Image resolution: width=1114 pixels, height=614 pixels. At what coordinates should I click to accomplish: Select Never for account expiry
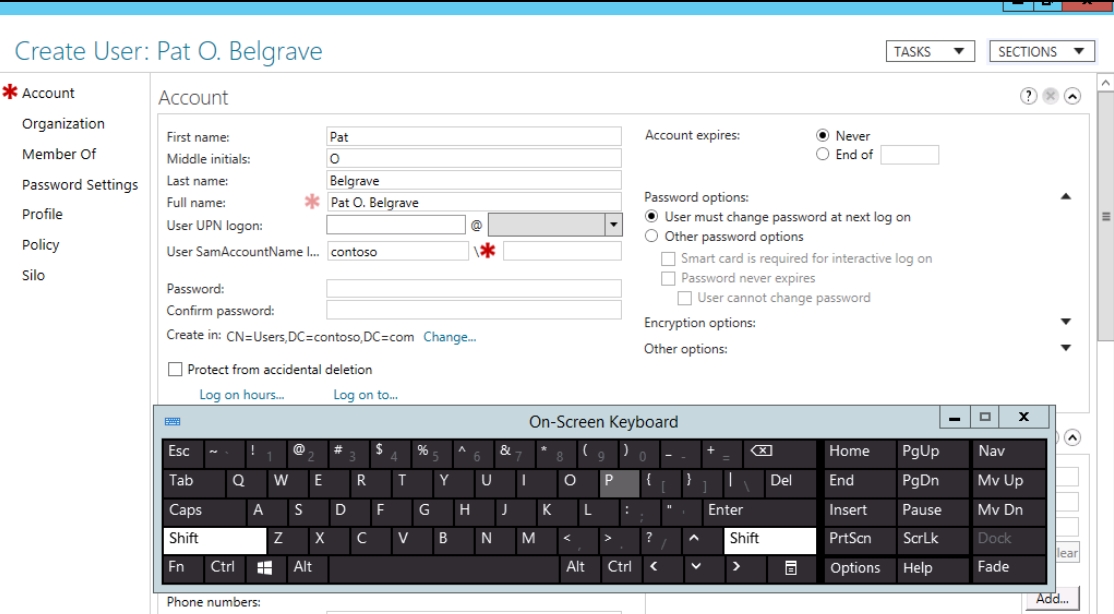click(x=823, y=135)
